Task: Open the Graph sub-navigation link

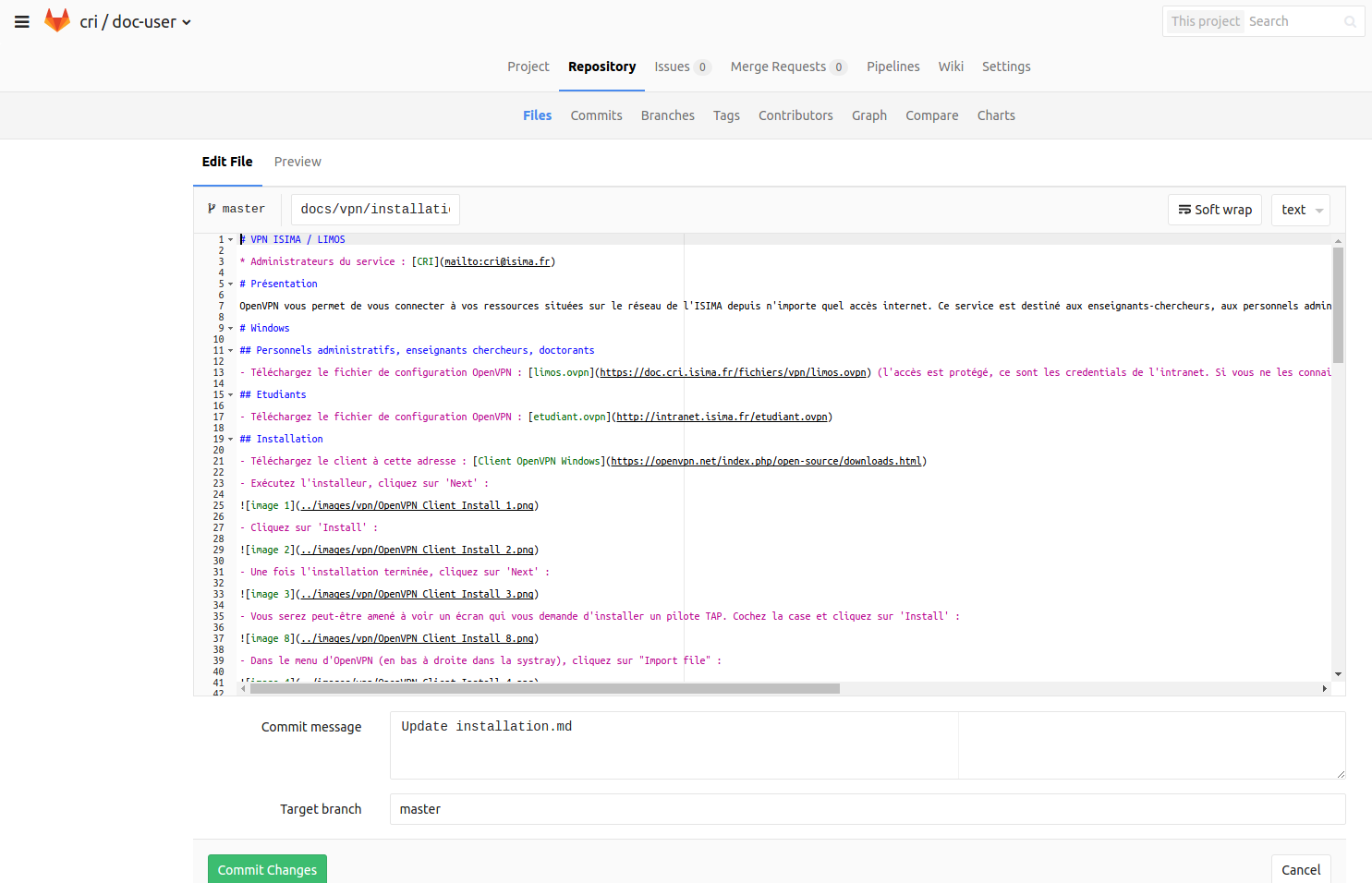Action: [x=868, y=115]
